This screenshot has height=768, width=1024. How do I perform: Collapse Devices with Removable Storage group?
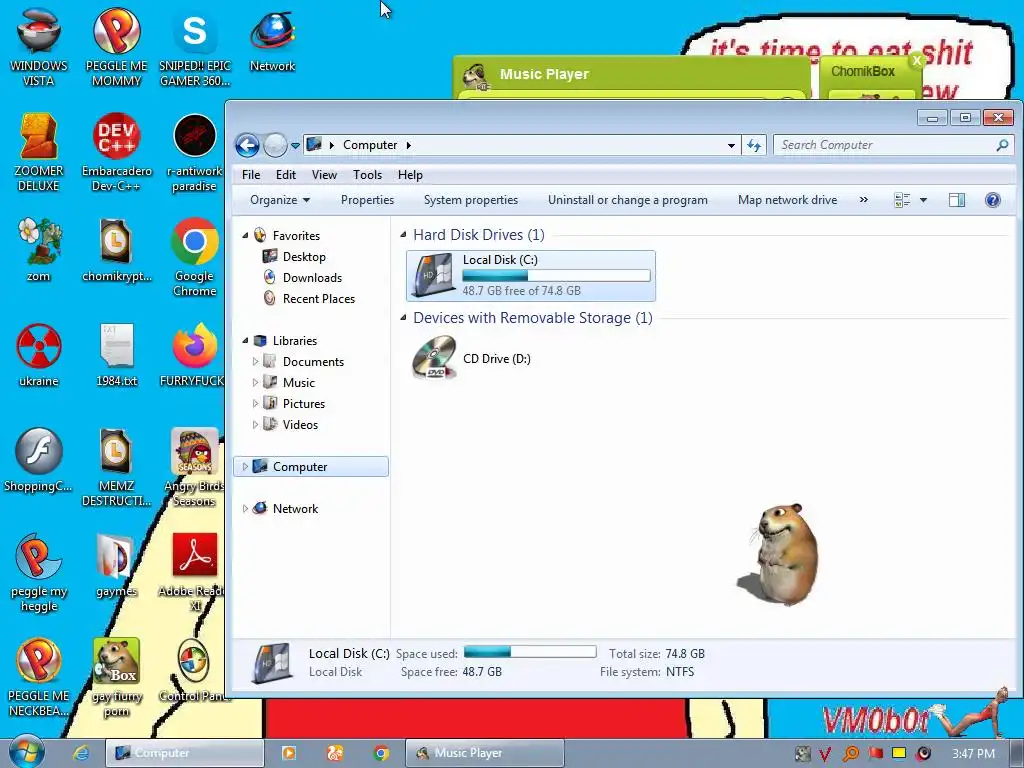coord(403,317)
